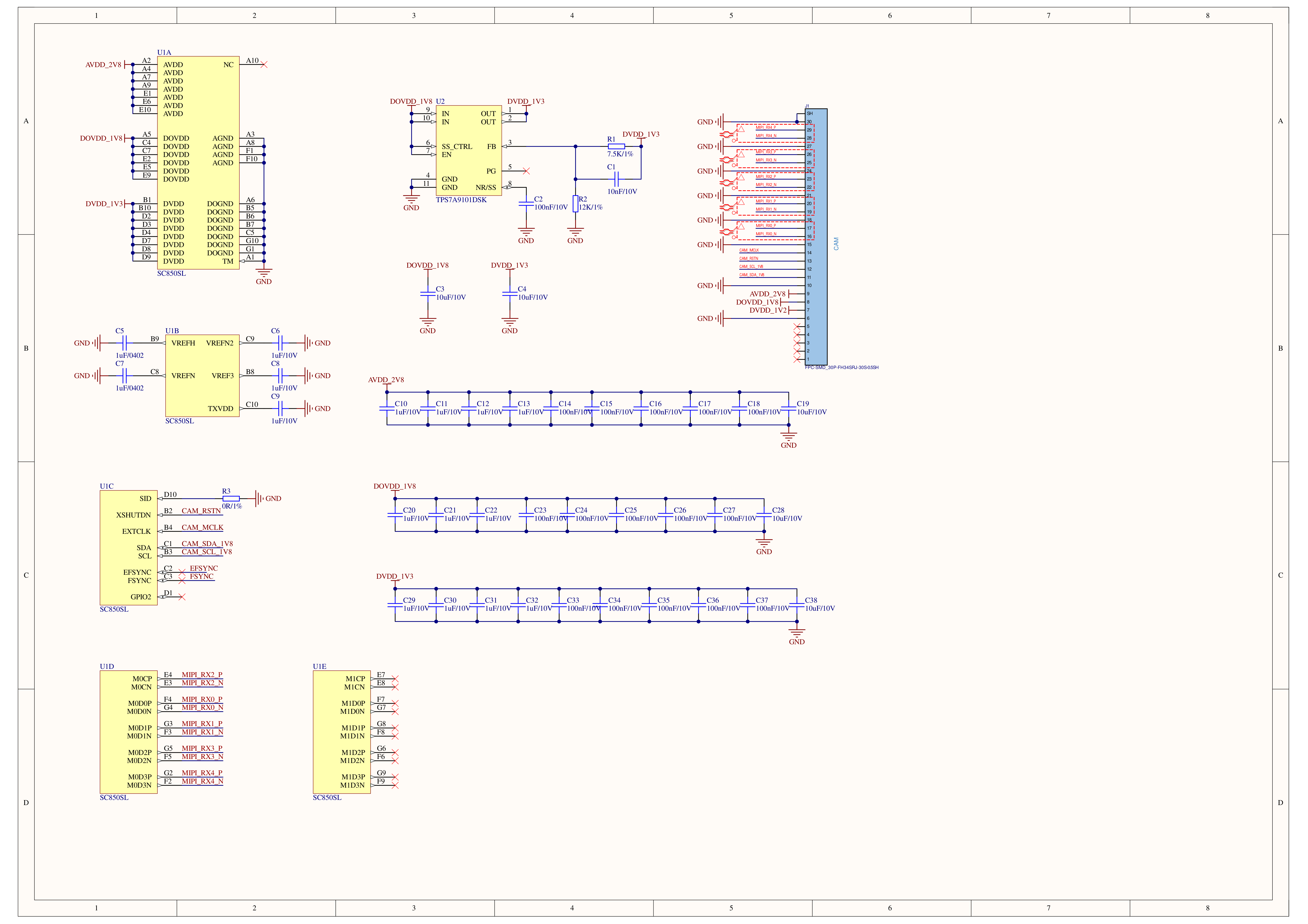Select the TXVDD pin name on U1B
Viewport: 1308px width, 924px height.
tap(221, 409)
